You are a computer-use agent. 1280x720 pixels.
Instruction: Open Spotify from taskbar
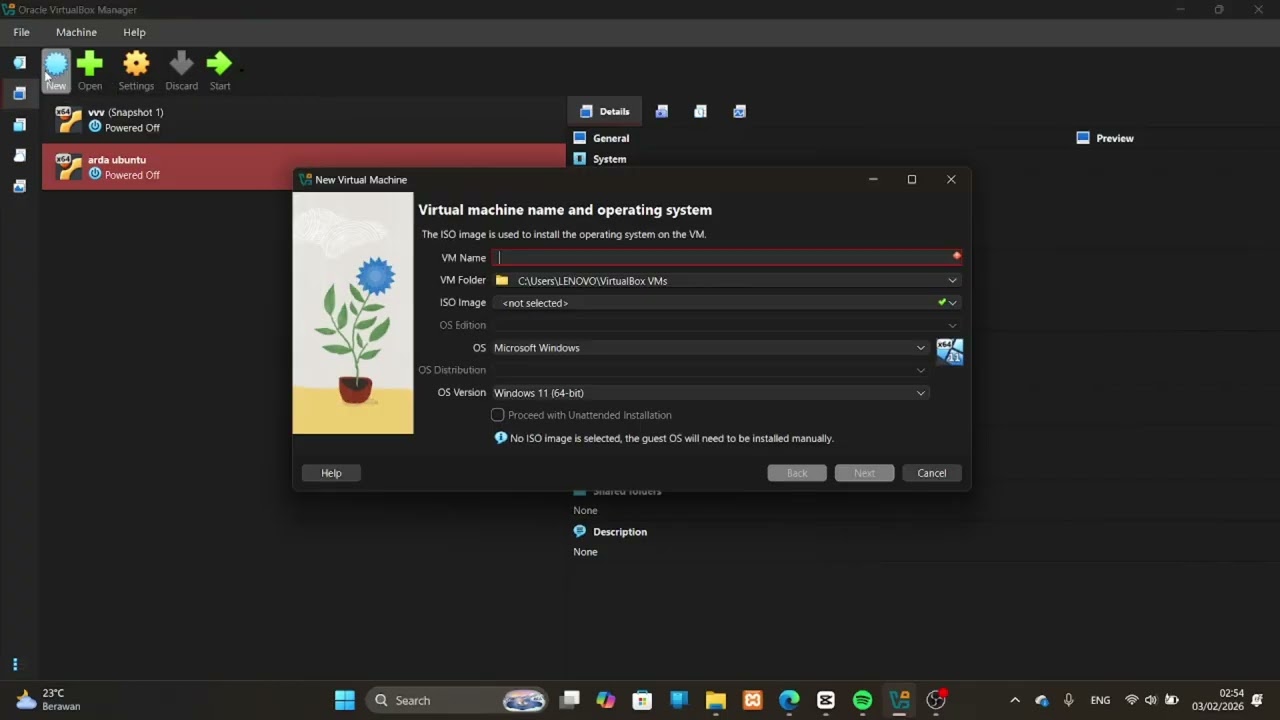point(863,700)
